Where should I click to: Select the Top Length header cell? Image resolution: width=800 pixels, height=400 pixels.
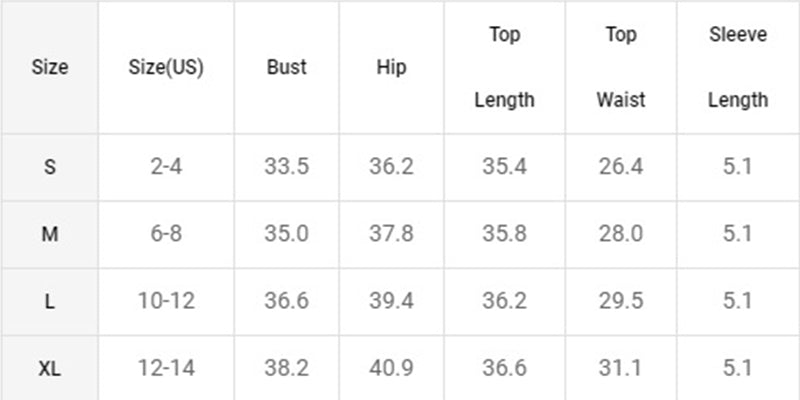click(x=504, y=68)
